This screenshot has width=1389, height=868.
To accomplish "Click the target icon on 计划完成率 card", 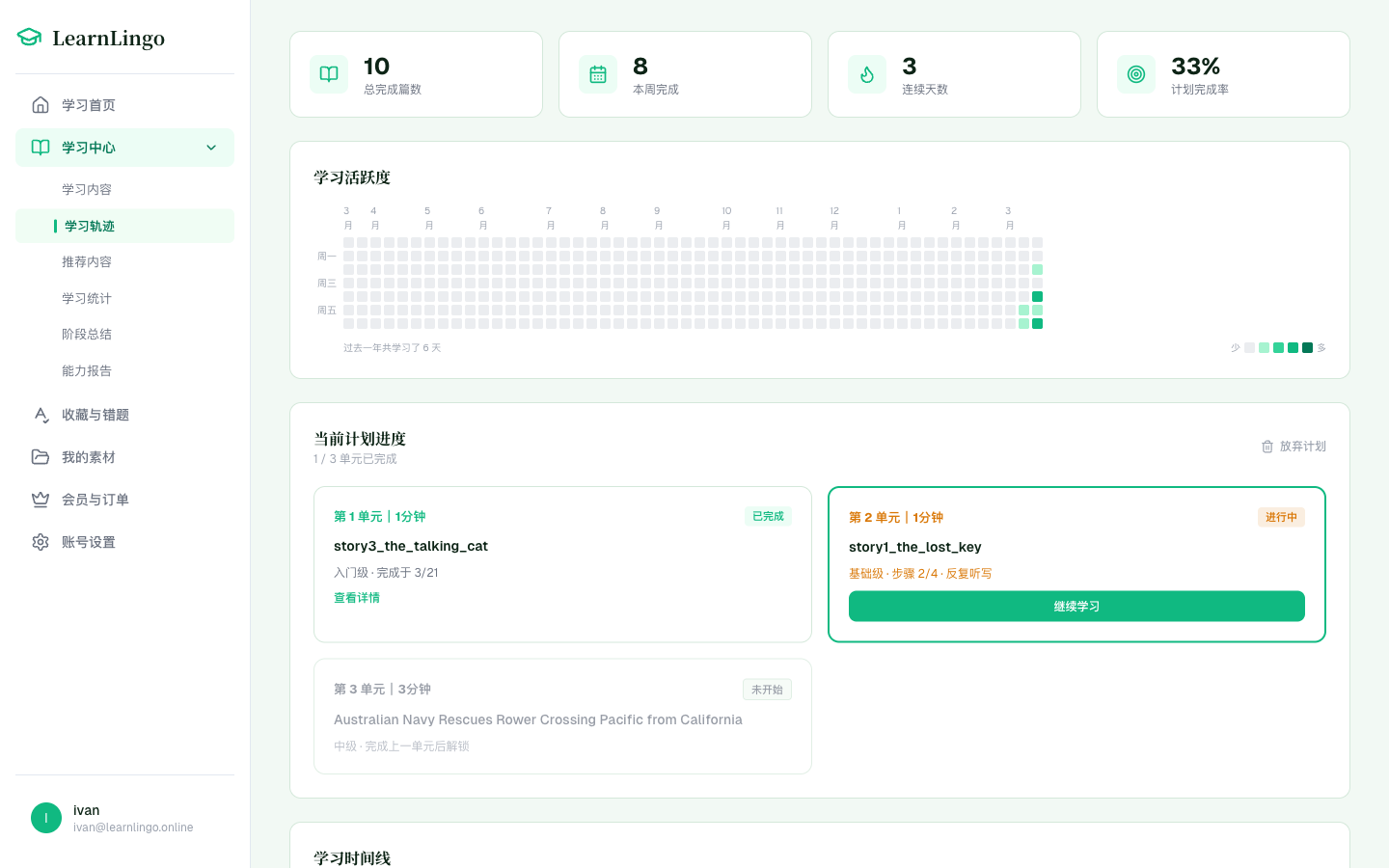I will 1136,74.
